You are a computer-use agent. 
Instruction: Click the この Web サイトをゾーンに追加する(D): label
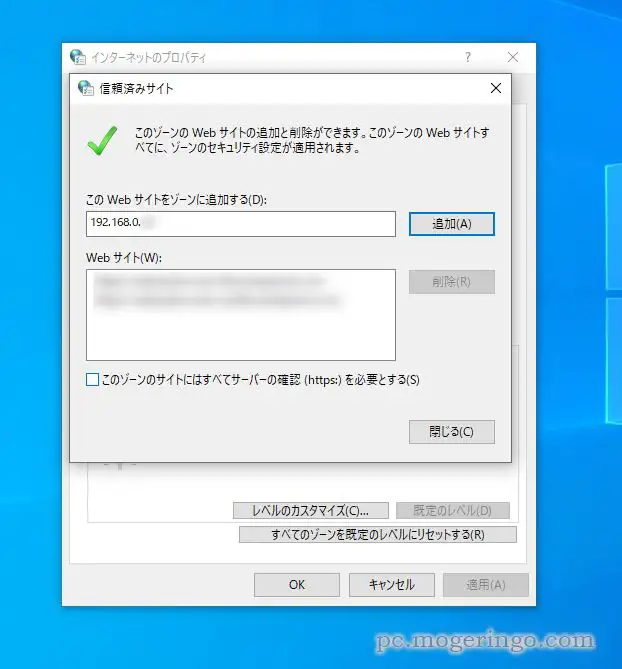[x=176, y=199]
